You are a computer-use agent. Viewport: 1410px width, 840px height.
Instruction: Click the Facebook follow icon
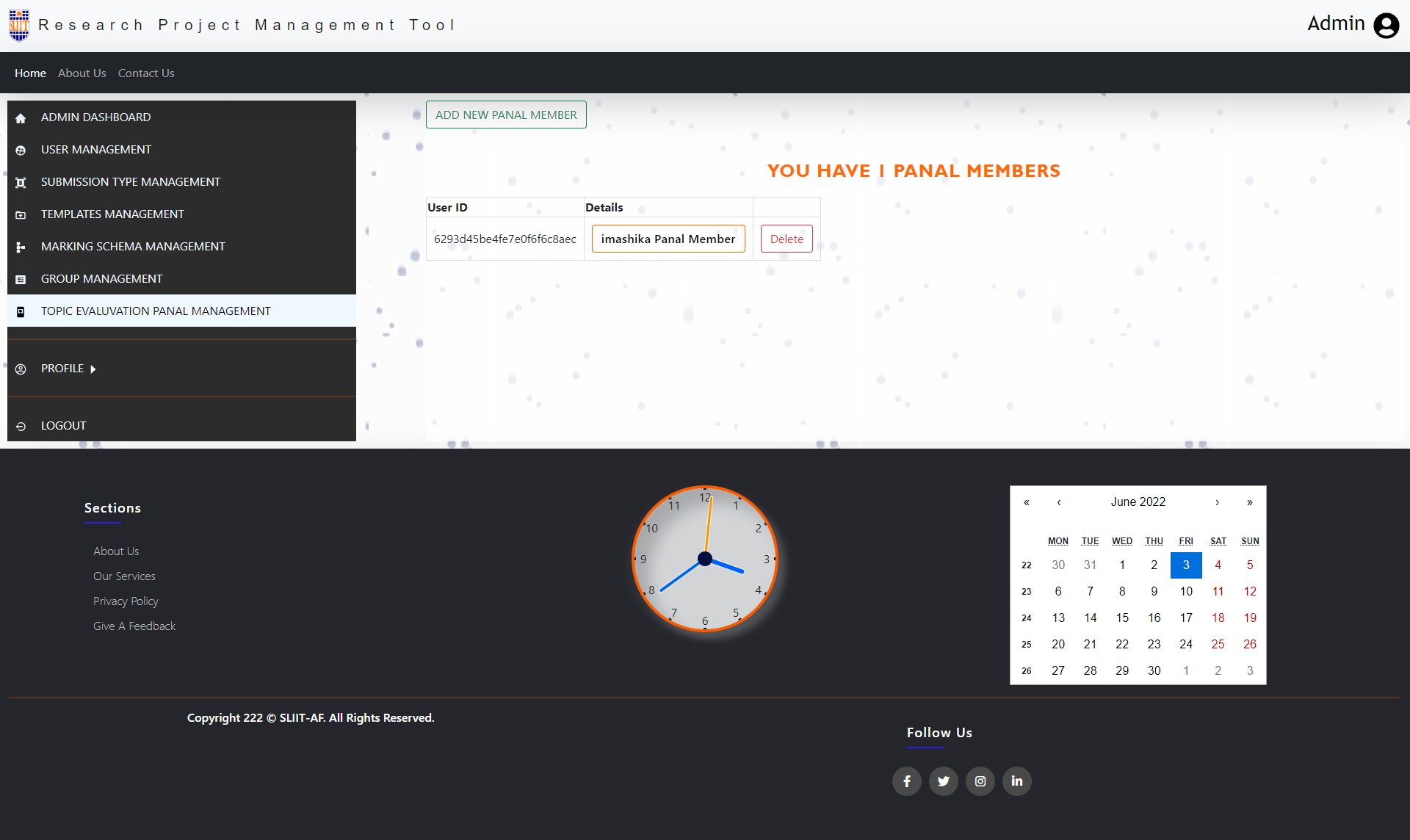coord(906,782)
